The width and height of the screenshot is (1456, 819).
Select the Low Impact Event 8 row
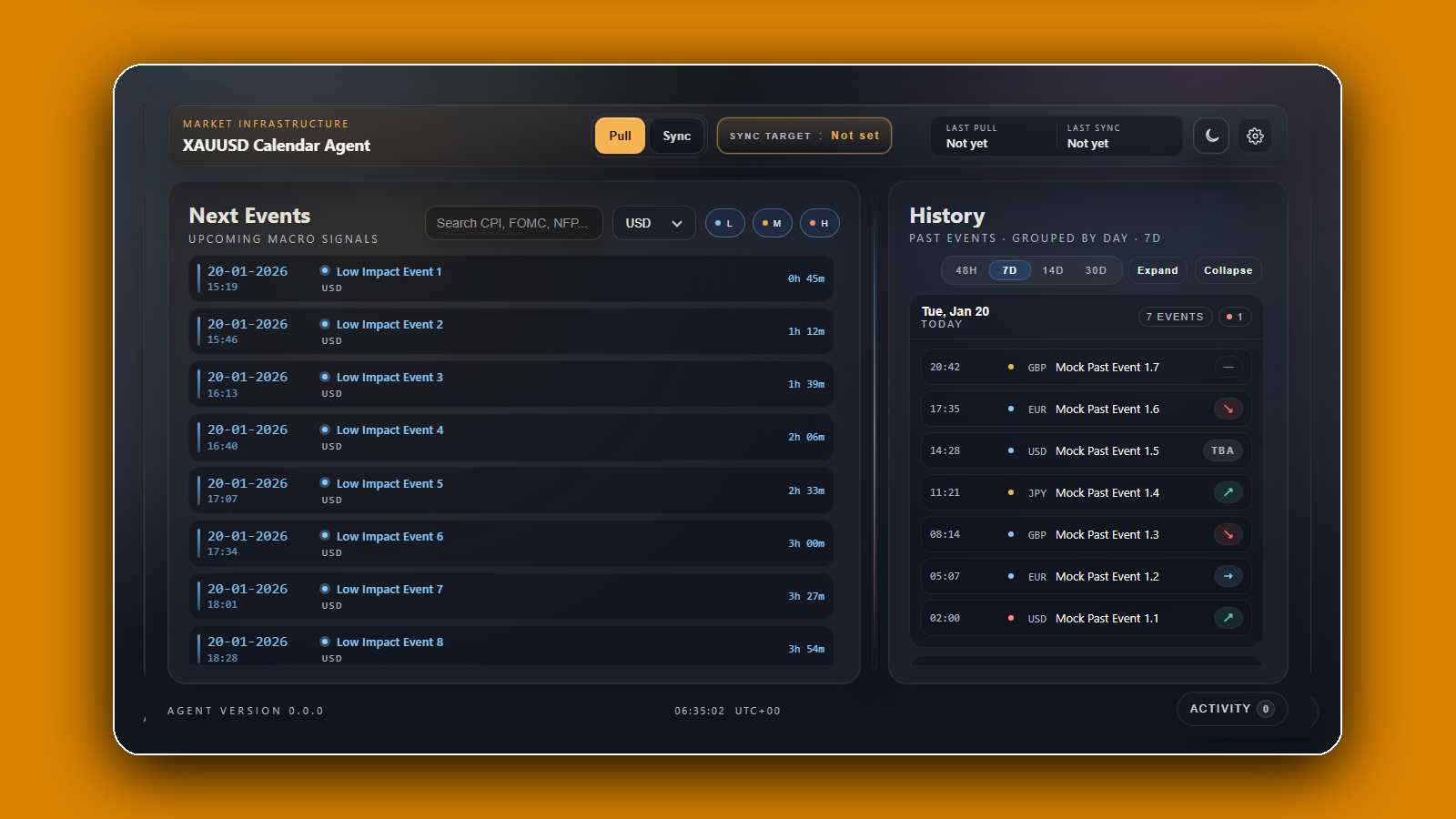tap(511, 646)
